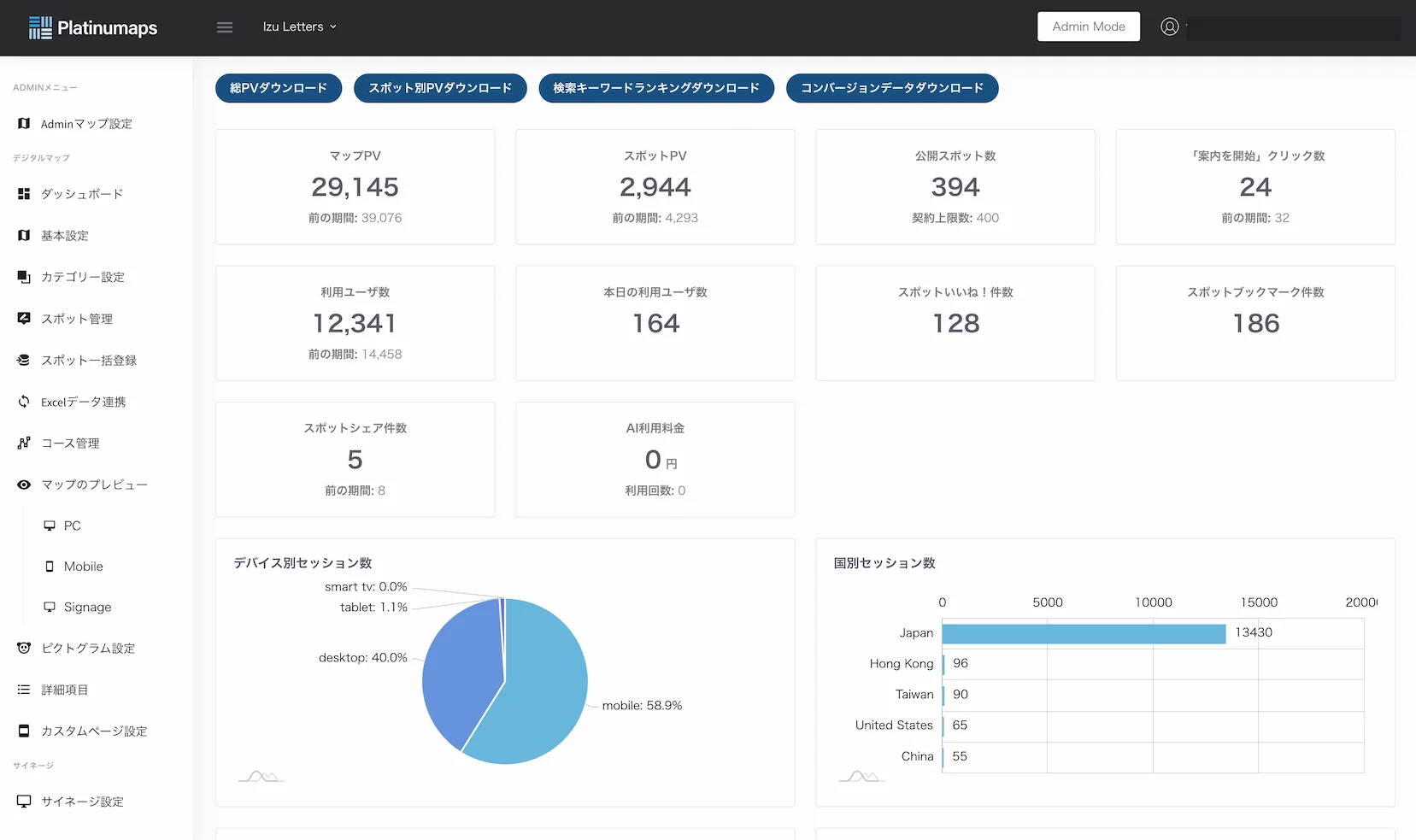The width and height of the screenshot is (1416, 840).
Task: Click the マップPV statistics card
Action: [355, 186]
